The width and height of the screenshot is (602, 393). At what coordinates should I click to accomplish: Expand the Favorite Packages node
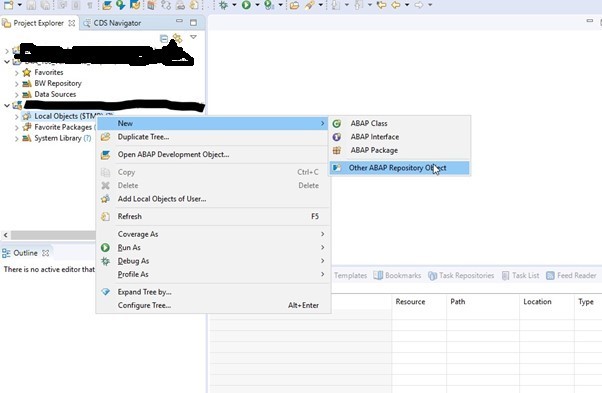pos(17,127)
